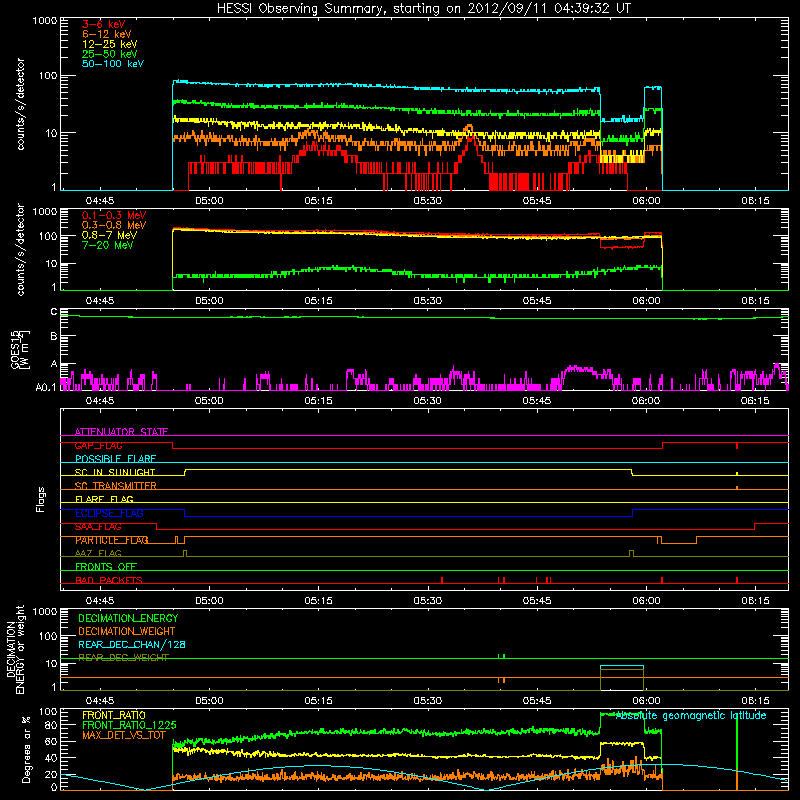The height and width of the screenshot is (800, 800).
Task: Select the SC_IN_SUNLIGHT flag label
Action: (115, 472)
